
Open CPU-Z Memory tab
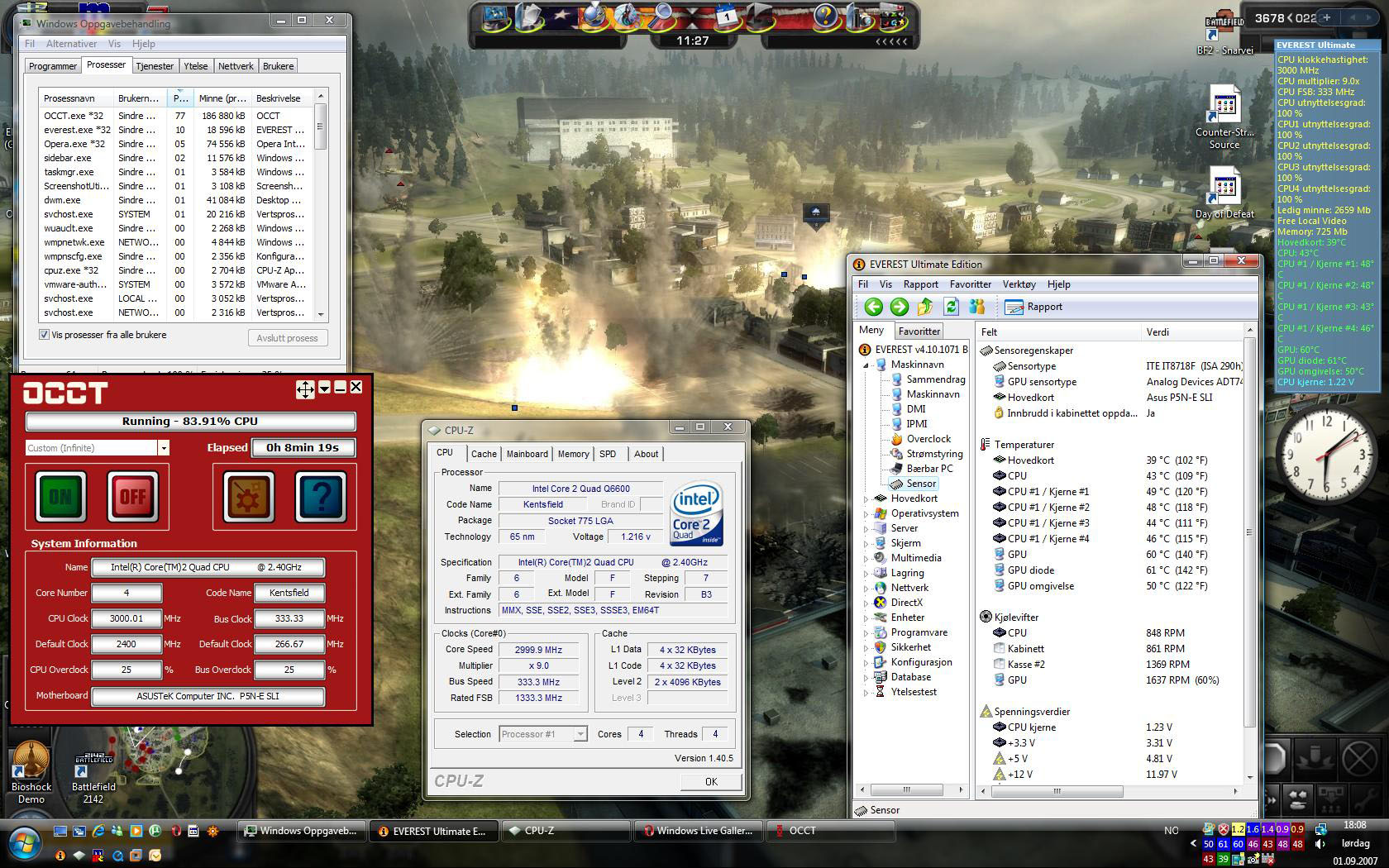(573, 454)
